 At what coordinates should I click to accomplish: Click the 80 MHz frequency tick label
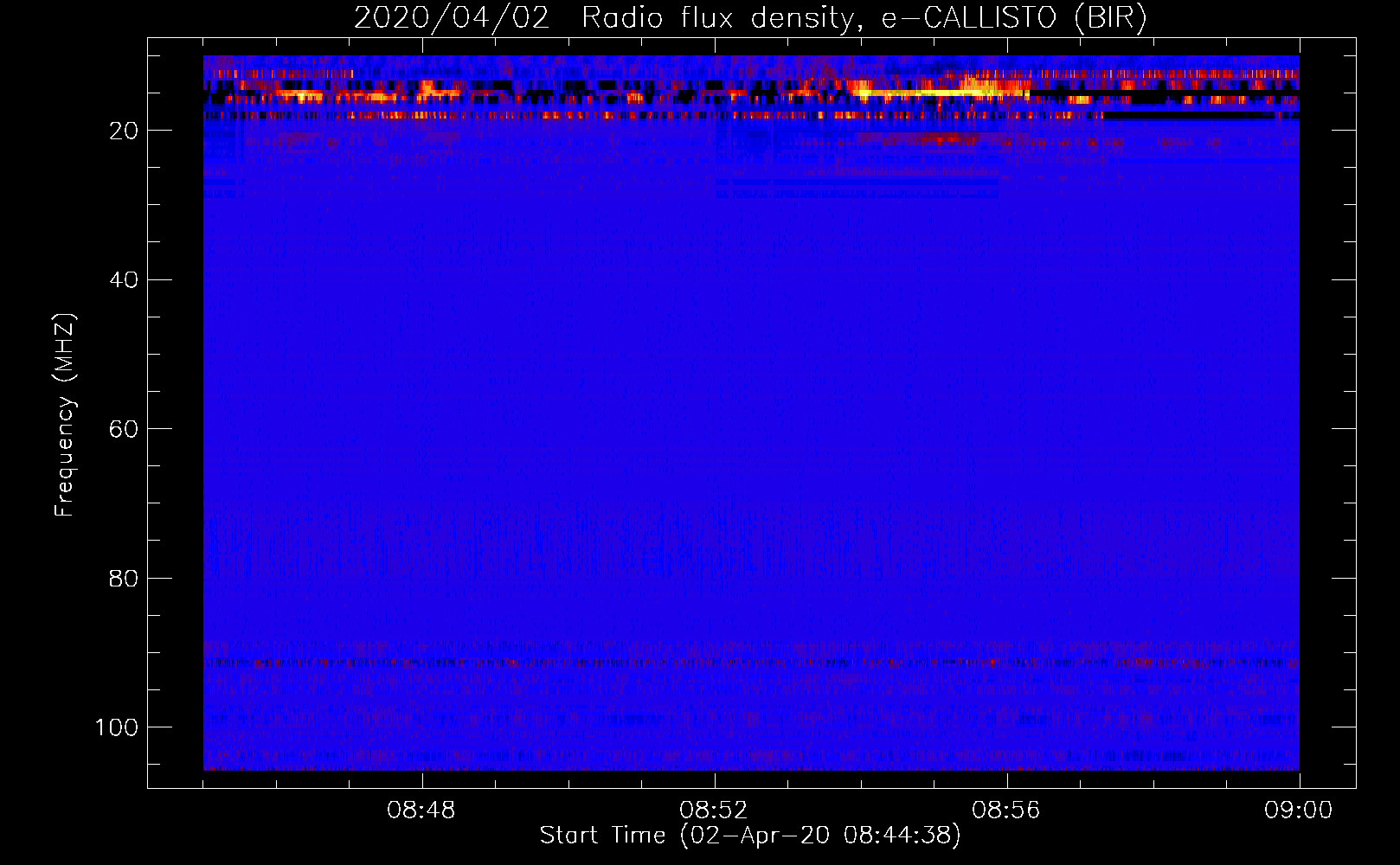tap(125, 578)
